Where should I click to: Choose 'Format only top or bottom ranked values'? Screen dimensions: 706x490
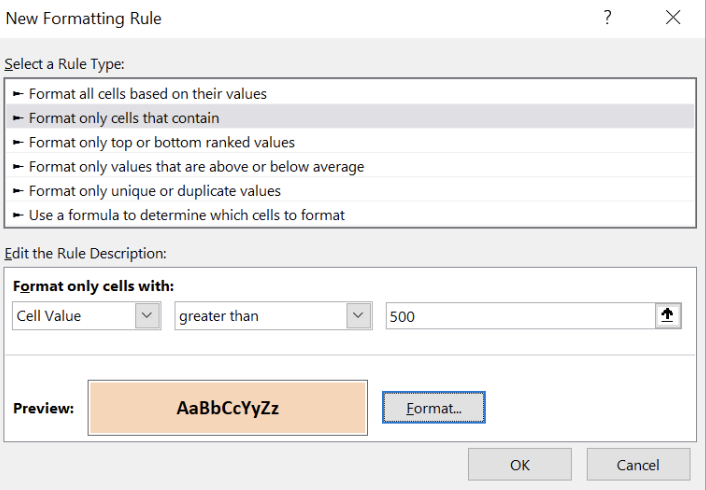350,142
